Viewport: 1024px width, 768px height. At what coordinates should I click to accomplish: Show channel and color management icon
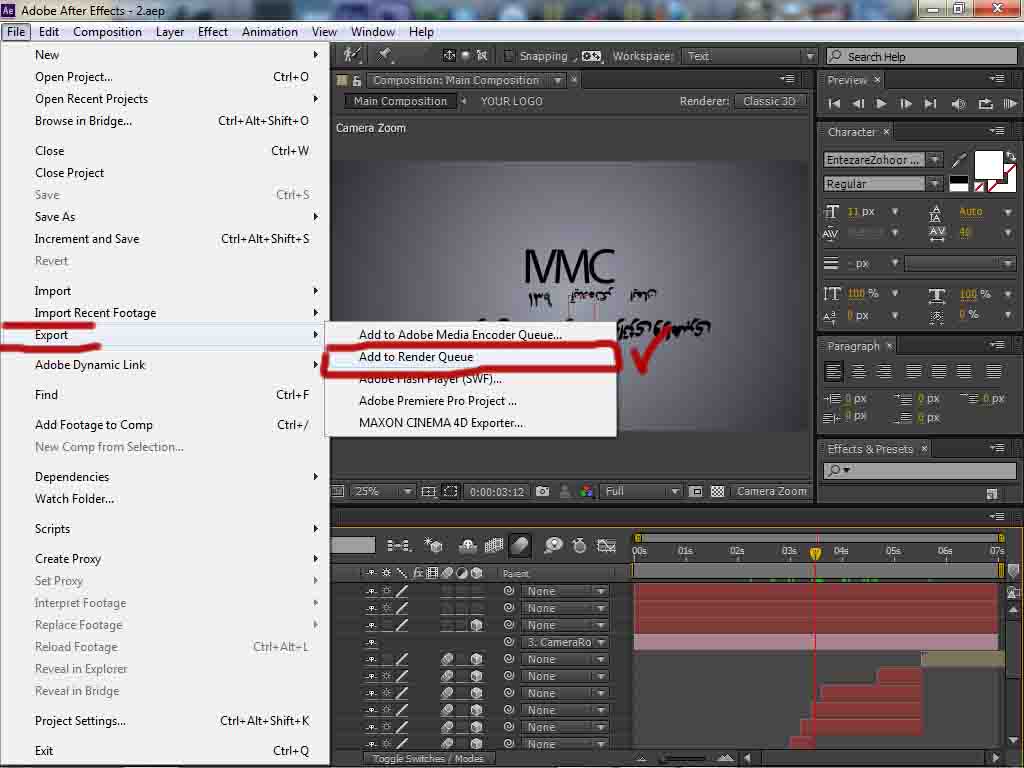[586, 492]
